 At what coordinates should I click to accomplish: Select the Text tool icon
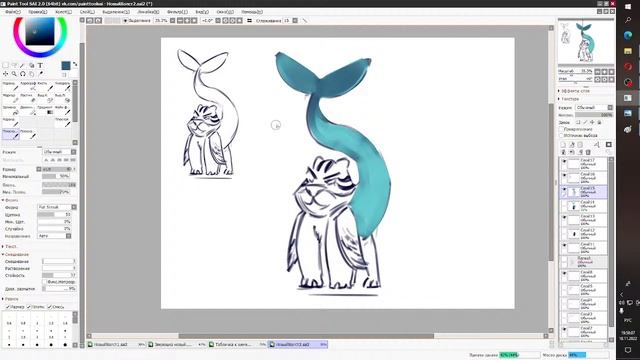pos(40,65)
